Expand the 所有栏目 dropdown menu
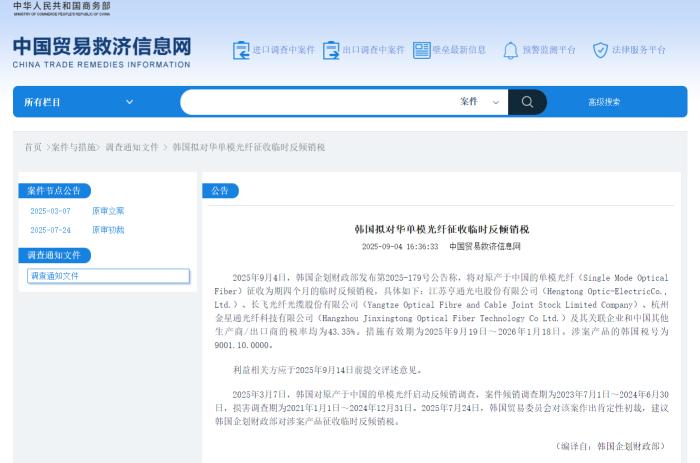 (79, 102)
